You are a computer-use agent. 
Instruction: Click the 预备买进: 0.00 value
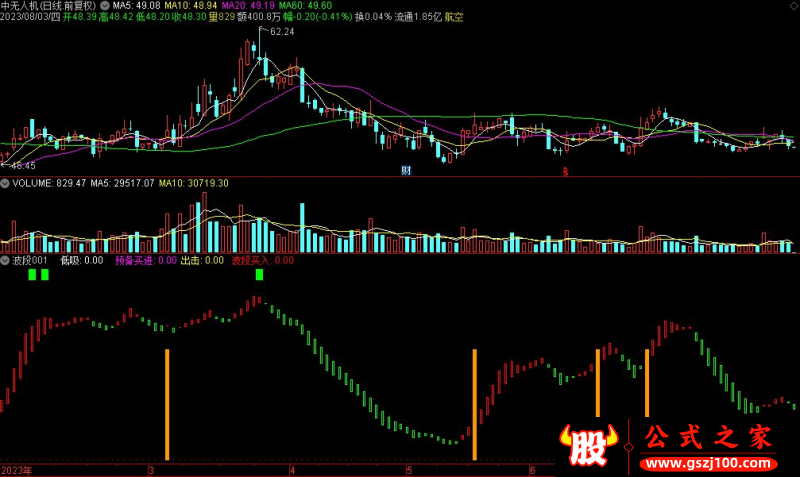tap(146, 261)
